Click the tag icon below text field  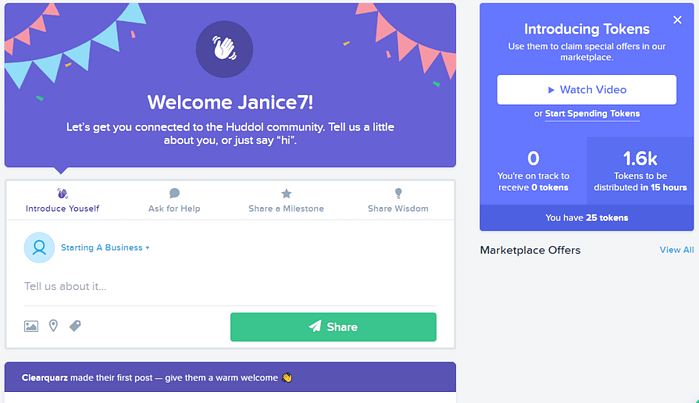[75, 326]
